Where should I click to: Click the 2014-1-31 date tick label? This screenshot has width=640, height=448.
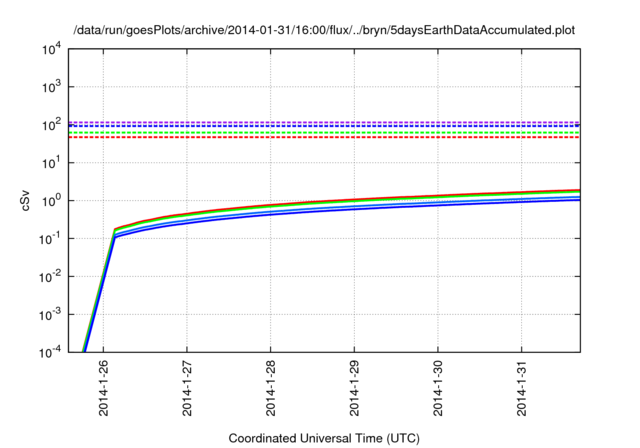(521, 391)
